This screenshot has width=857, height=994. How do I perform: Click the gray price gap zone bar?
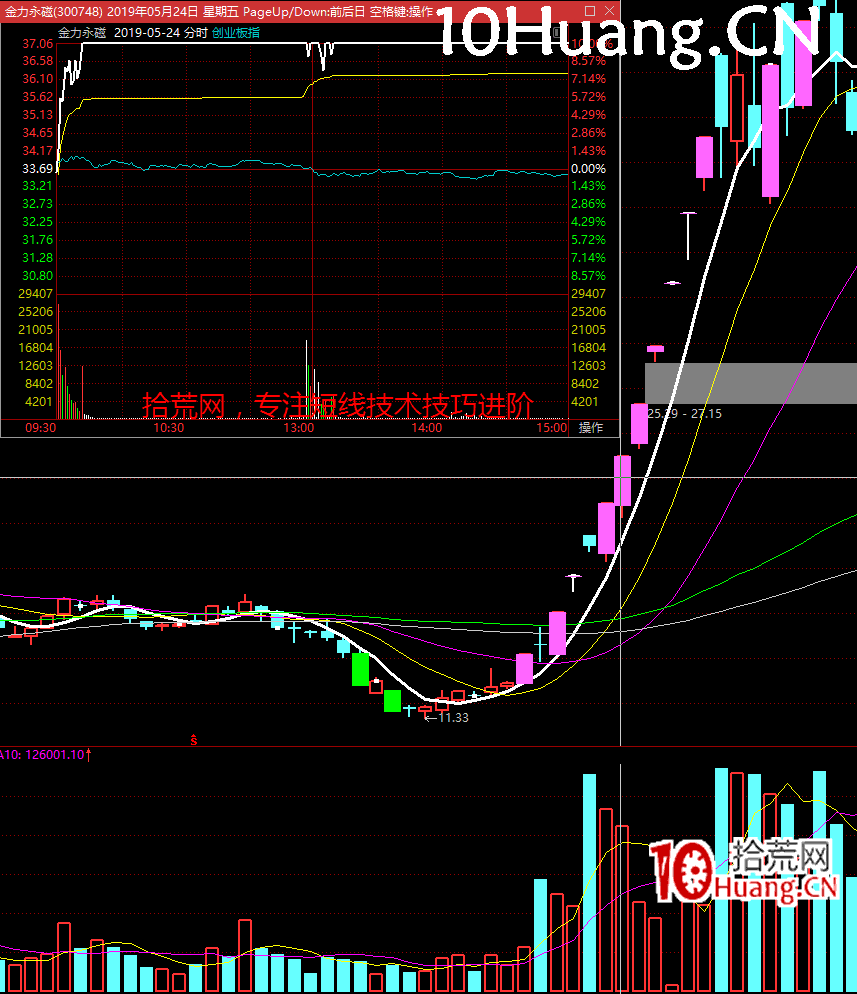(751, 384)
